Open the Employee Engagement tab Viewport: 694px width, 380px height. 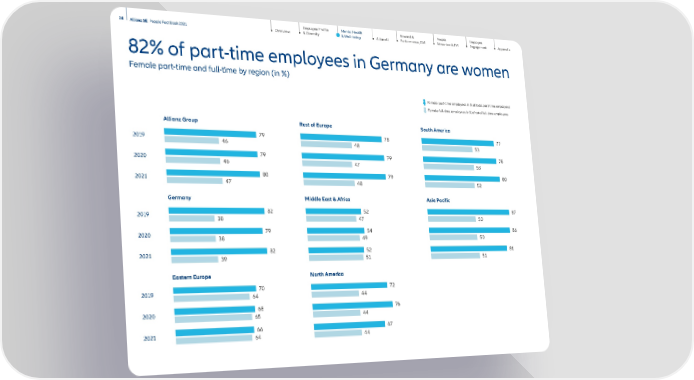[478, 45]
